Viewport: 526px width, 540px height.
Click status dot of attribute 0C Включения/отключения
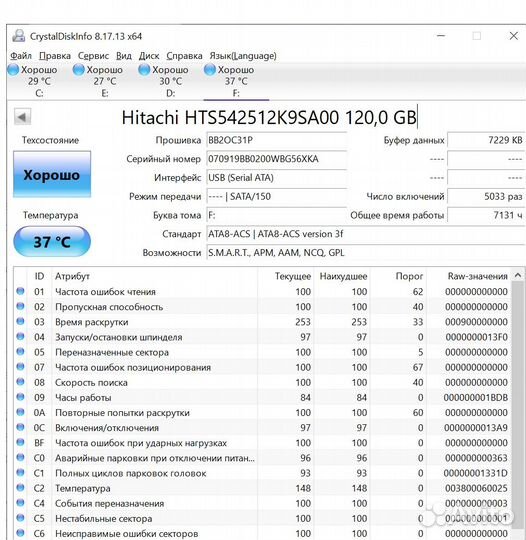pos(20,428)
